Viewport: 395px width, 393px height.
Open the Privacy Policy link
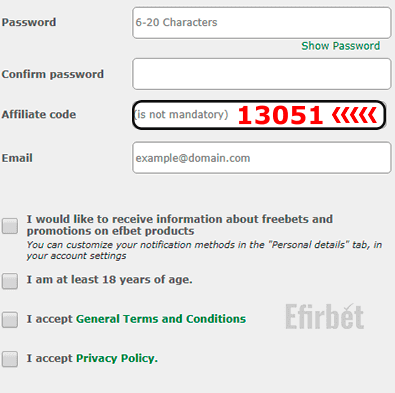tap(117, 358)
